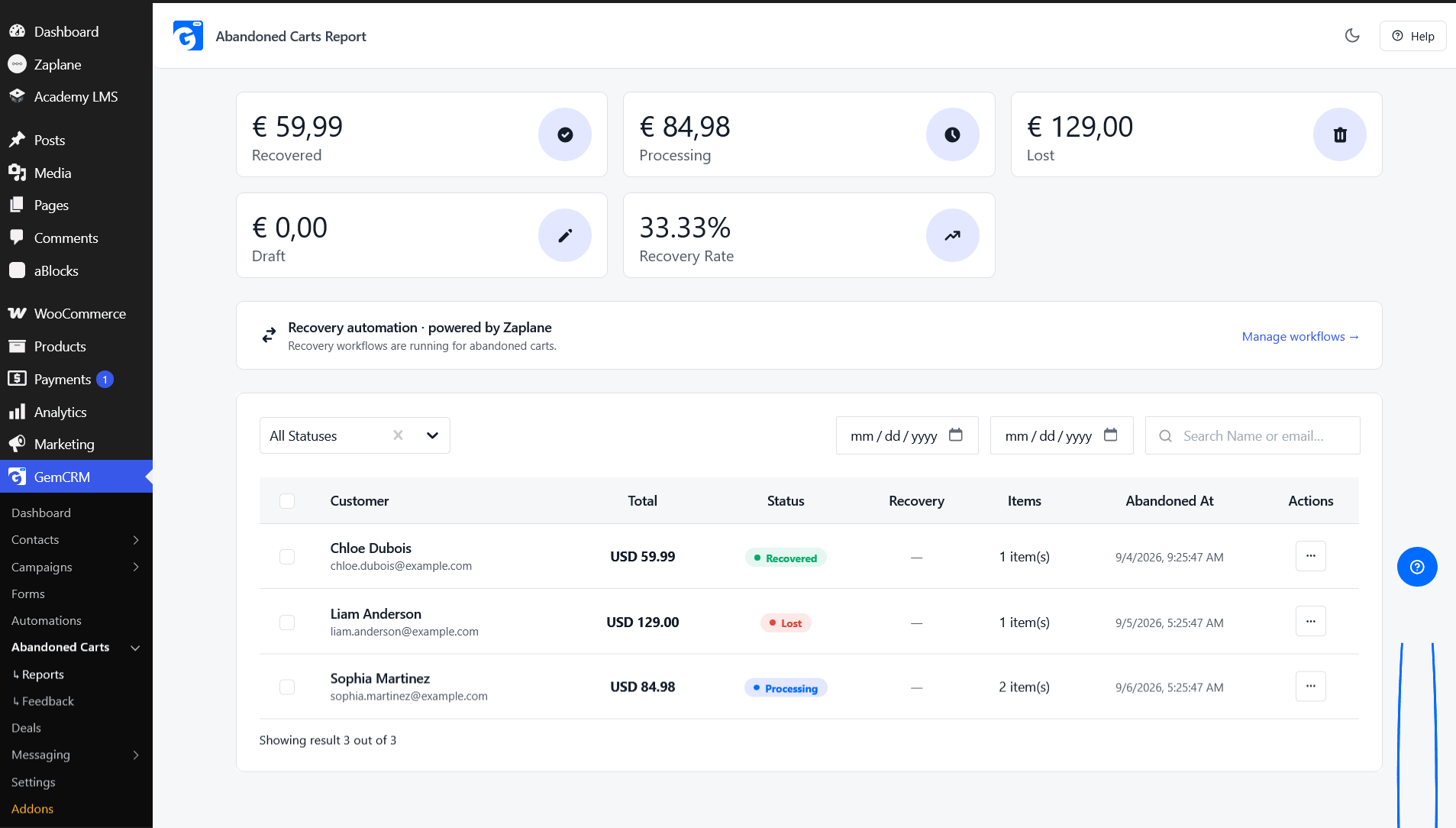
Task: Open actions menu for Sophia Martinez
Action: 1311,686
